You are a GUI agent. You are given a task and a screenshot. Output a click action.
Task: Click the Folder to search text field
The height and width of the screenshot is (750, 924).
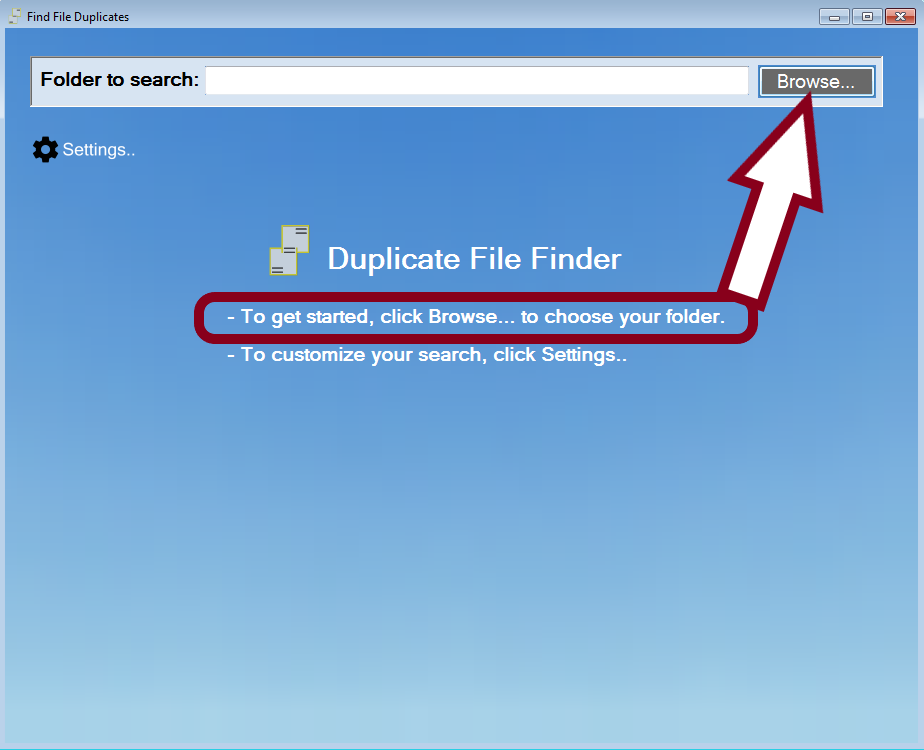coord(476,81)
